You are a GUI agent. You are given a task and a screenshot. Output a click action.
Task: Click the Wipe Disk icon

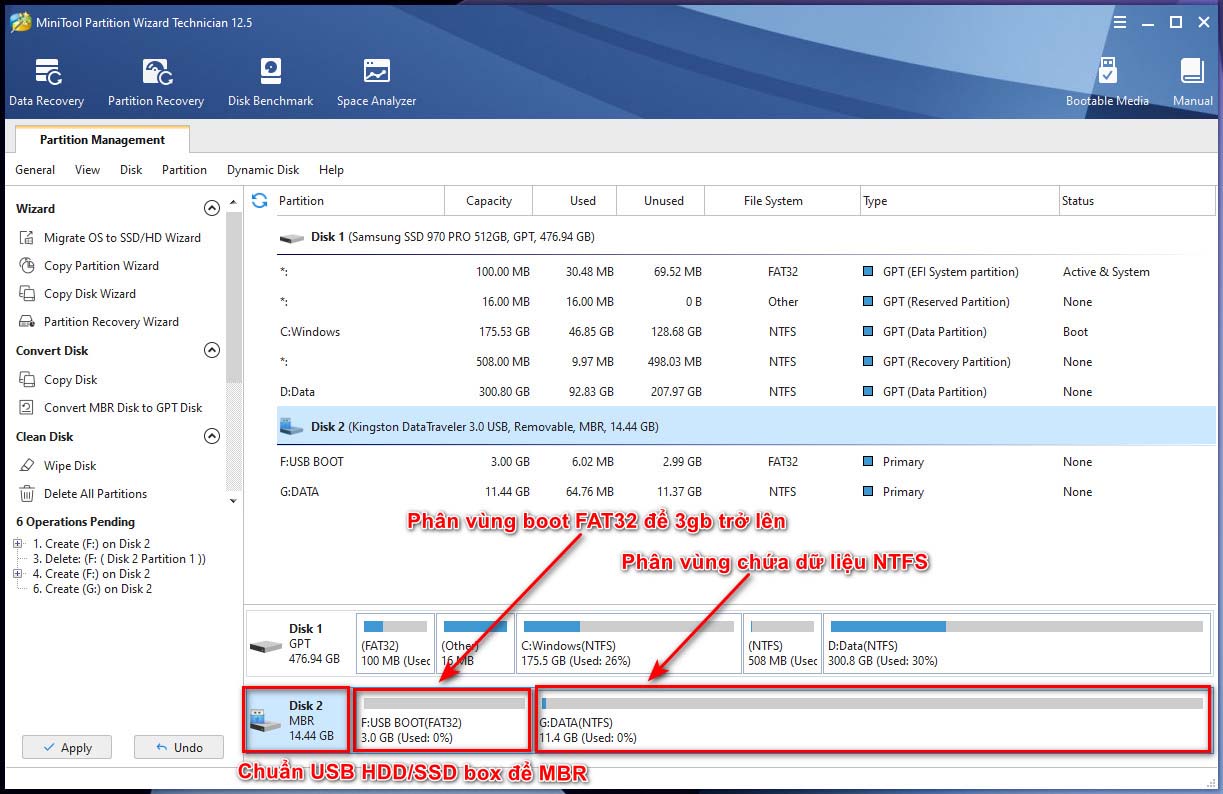point(27,466)
